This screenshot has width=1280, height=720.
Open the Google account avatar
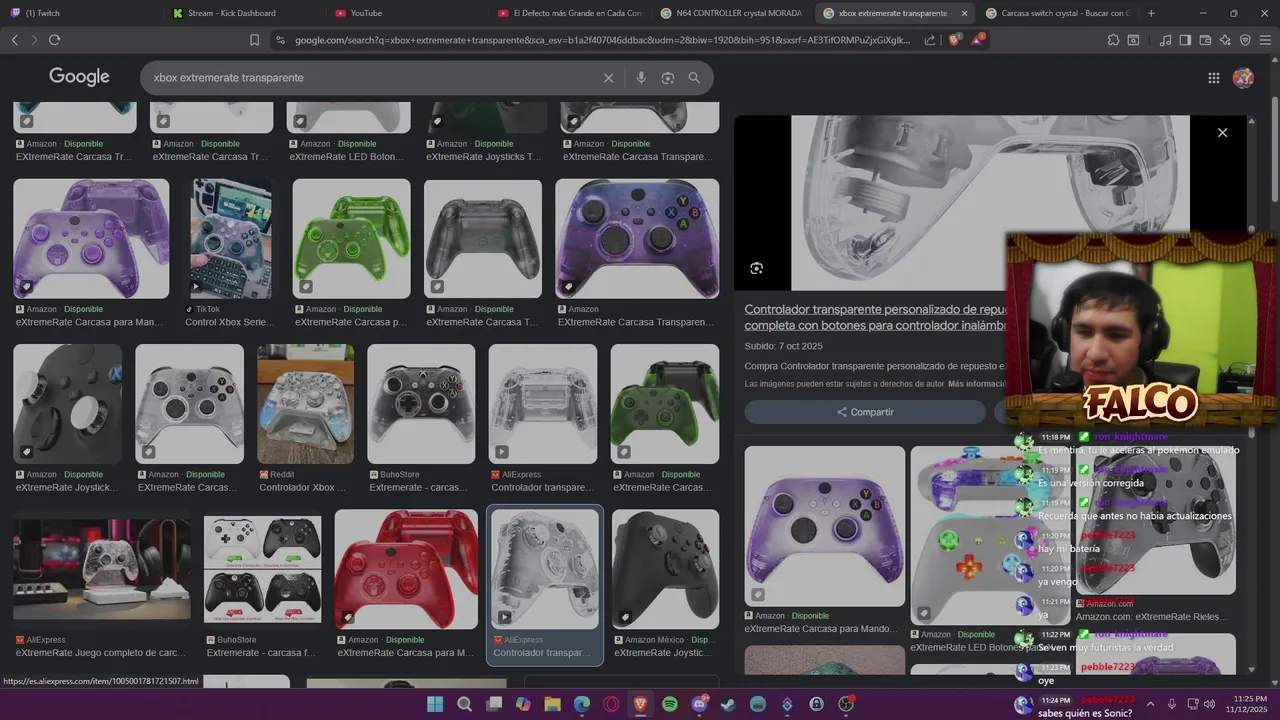tap(1243, 78)
